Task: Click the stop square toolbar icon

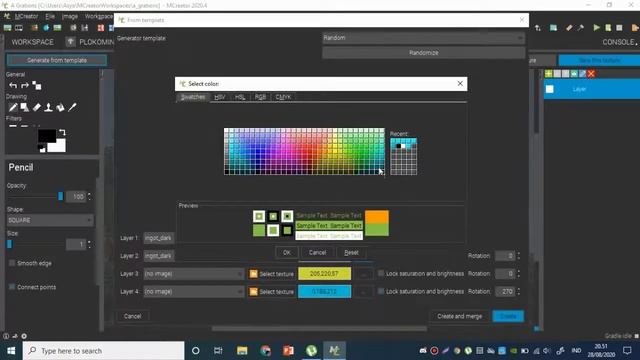Action: [619, 28]
